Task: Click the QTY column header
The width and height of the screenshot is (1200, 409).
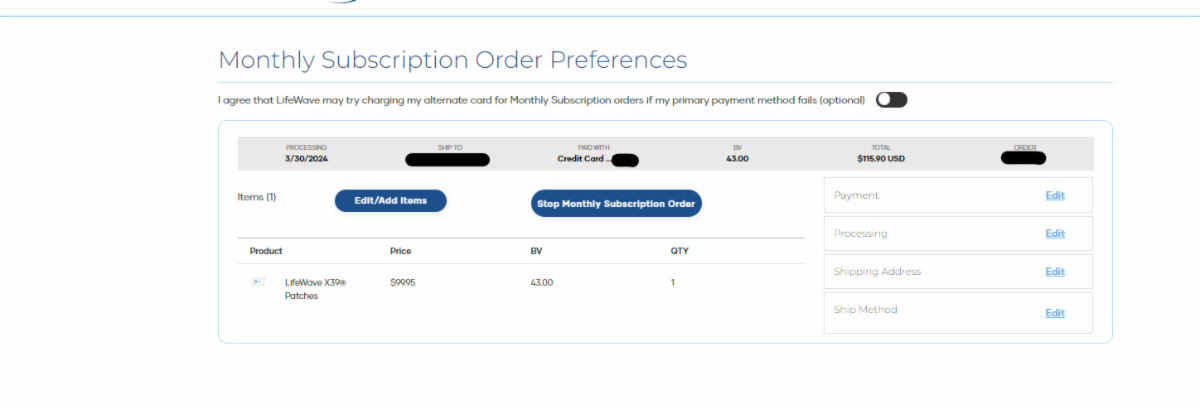Action: pyautogui.click(x=679, y=251)
